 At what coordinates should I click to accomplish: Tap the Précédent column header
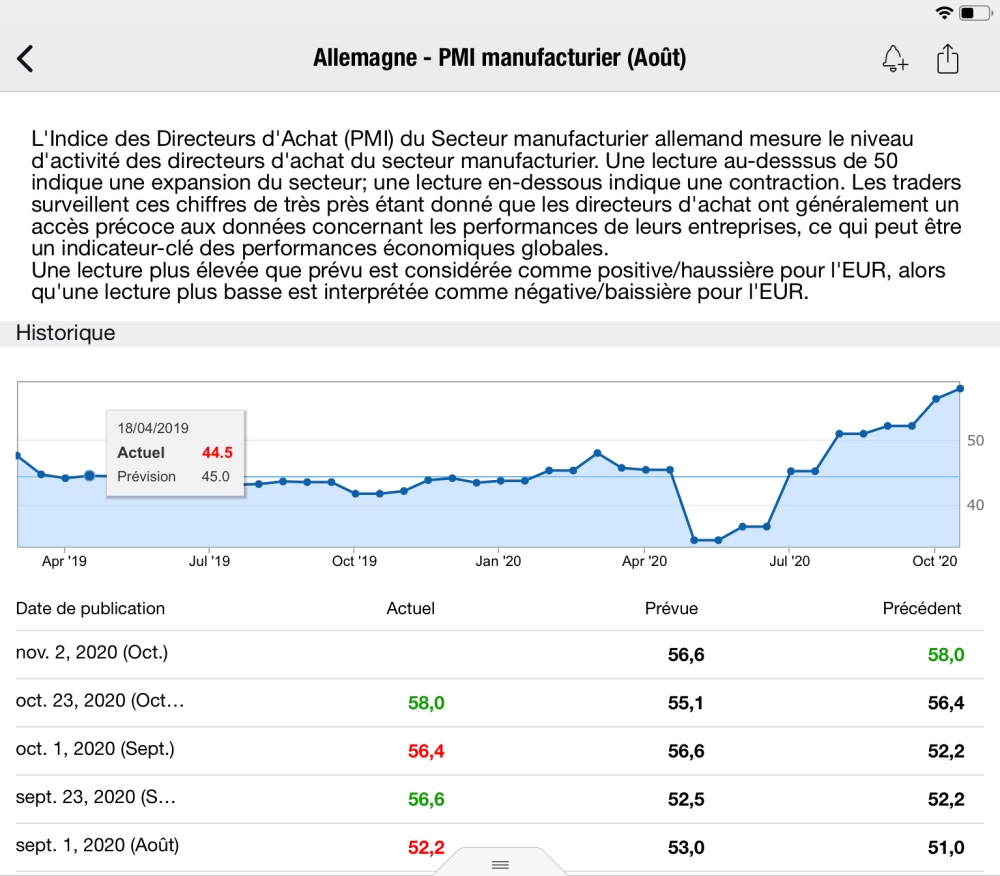921,608
